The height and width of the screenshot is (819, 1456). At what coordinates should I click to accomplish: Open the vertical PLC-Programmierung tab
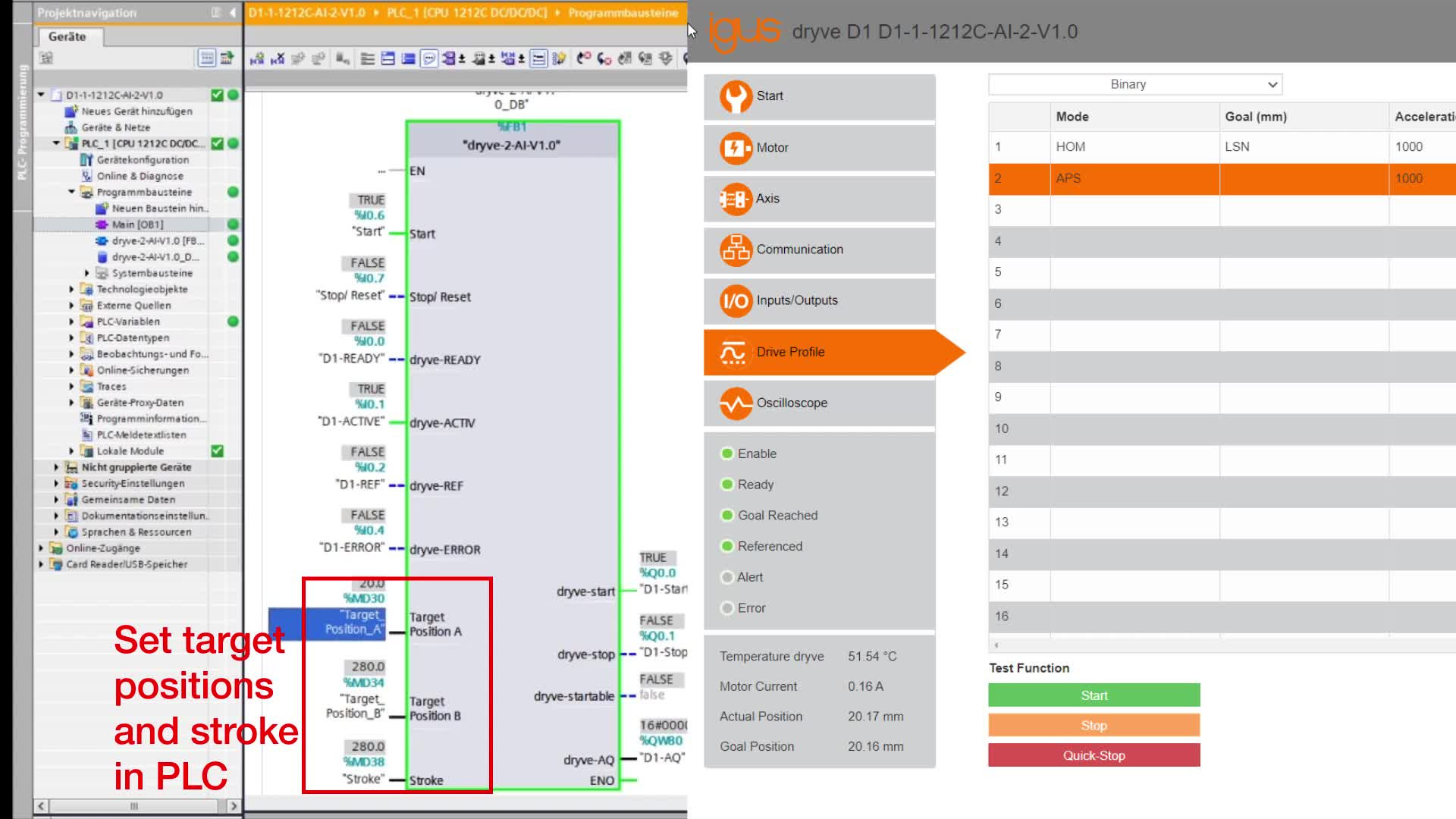[23, 121]
